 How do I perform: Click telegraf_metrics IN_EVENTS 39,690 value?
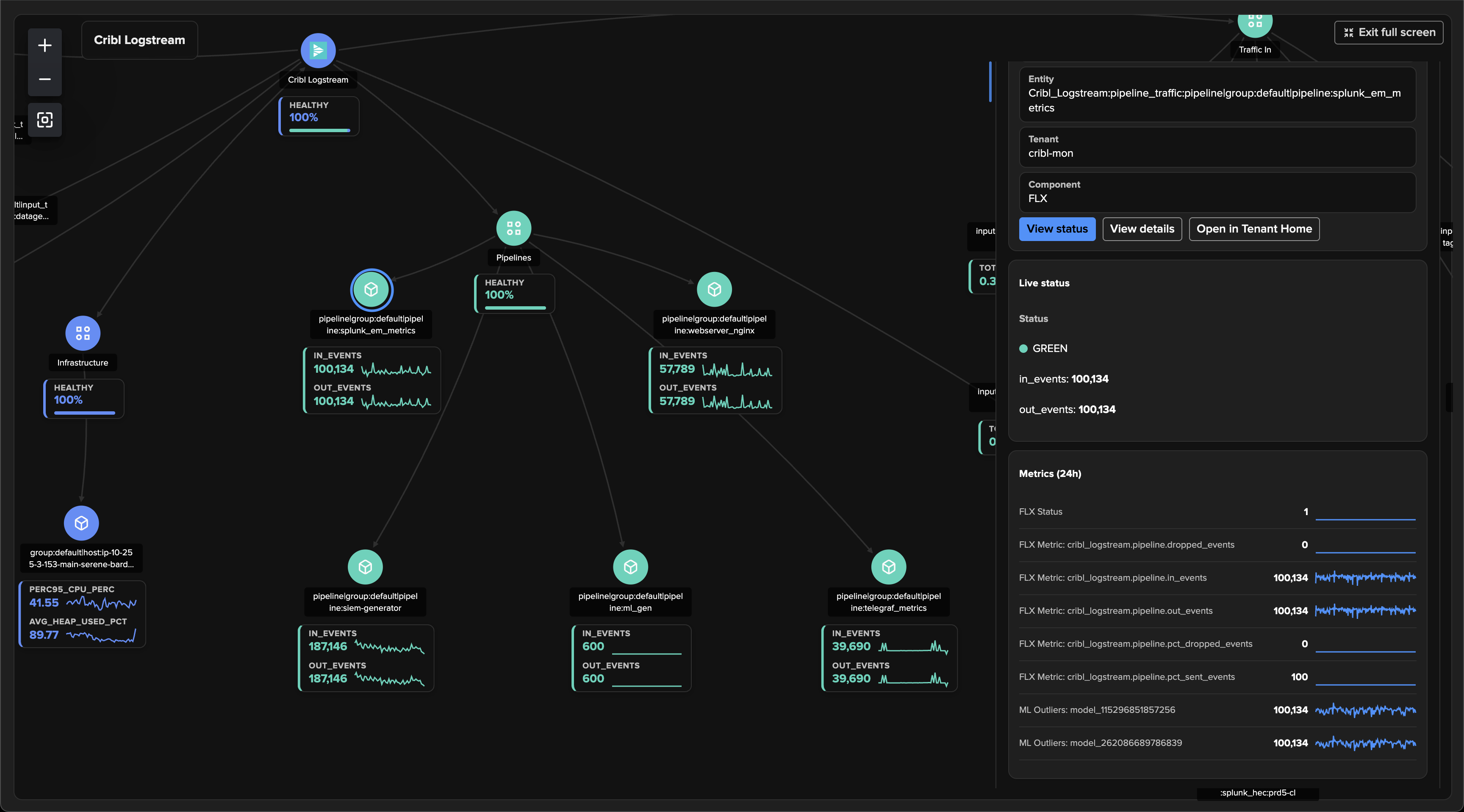[851, 647]
